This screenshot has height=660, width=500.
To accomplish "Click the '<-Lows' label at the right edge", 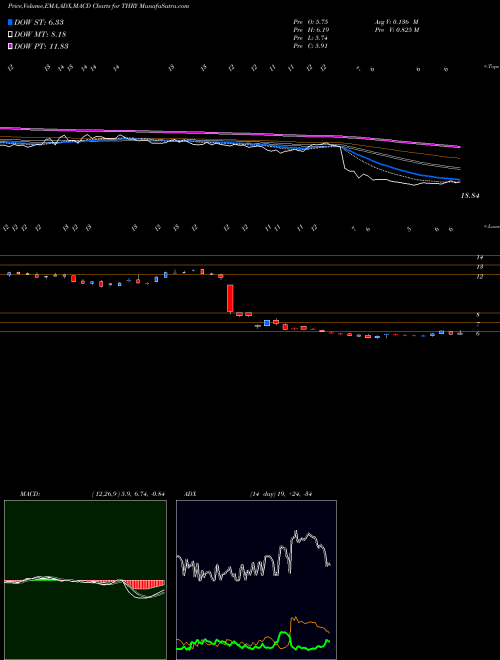I will click(492, 226).
